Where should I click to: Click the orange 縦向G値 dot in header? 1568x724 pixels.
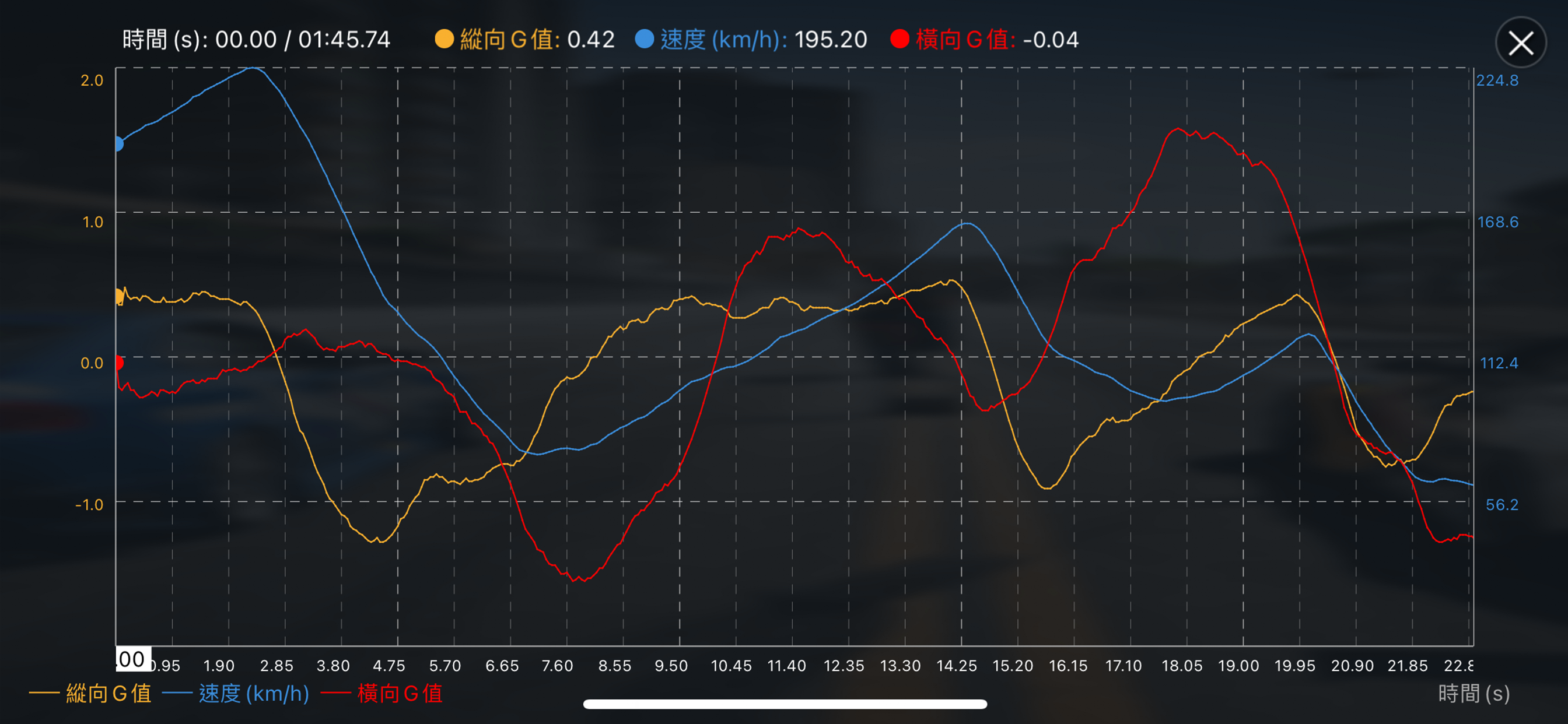pyautogui.click(x=444, y=40)
